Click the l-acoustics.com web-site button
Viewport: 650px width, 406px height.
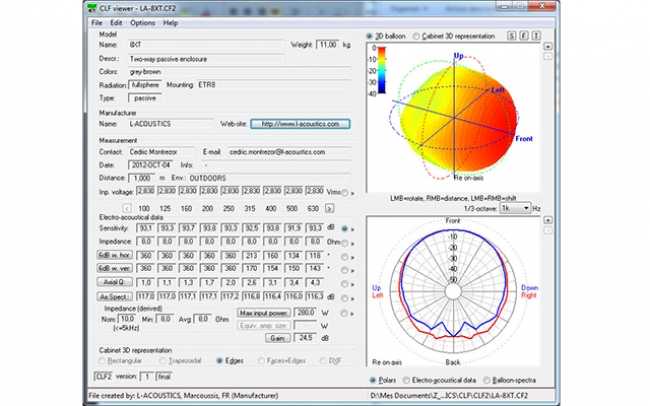pyautogui.click(x=300, y=124)
